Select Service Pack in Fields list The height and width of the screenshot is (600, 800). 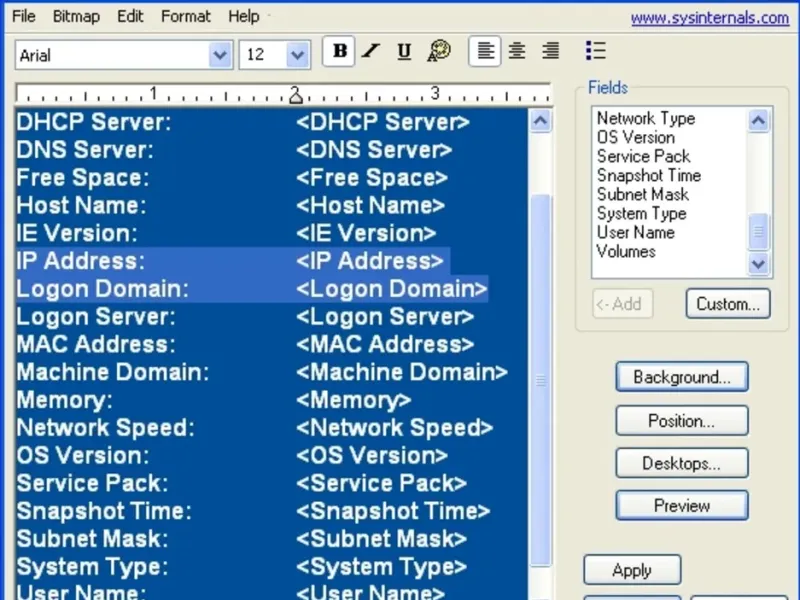coord(643,156)
